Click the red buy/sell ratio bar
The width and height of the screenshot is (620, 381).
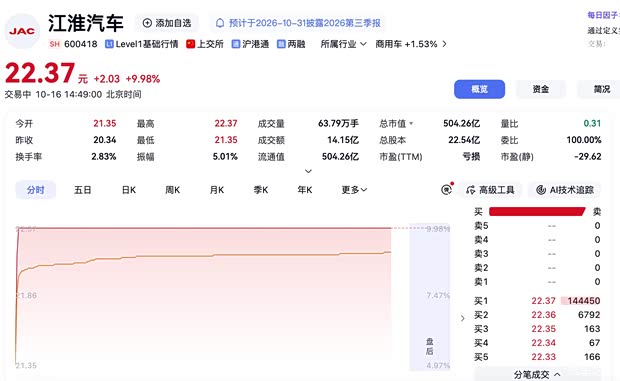(537, 211)
